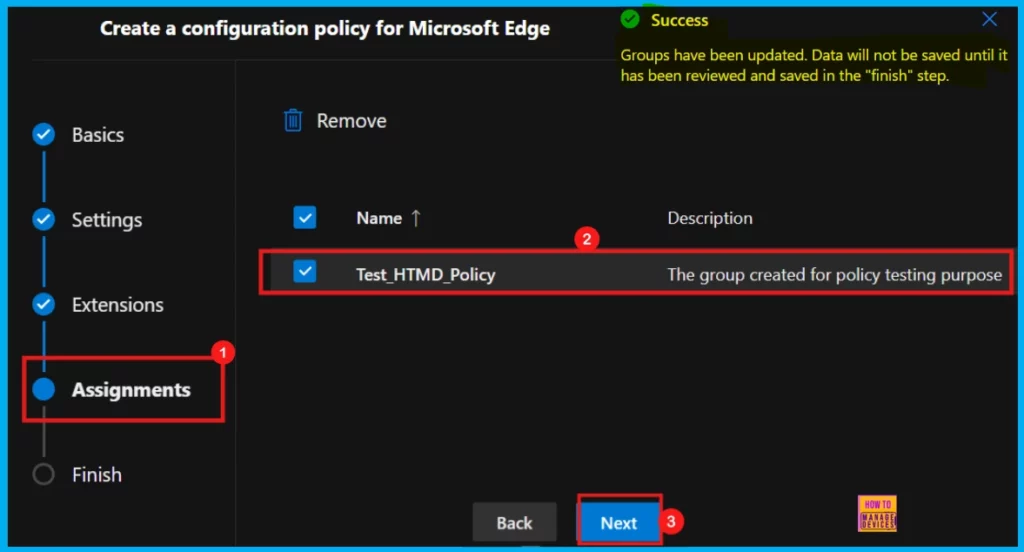Toggle the select-all checkbox beside Name

304,218
